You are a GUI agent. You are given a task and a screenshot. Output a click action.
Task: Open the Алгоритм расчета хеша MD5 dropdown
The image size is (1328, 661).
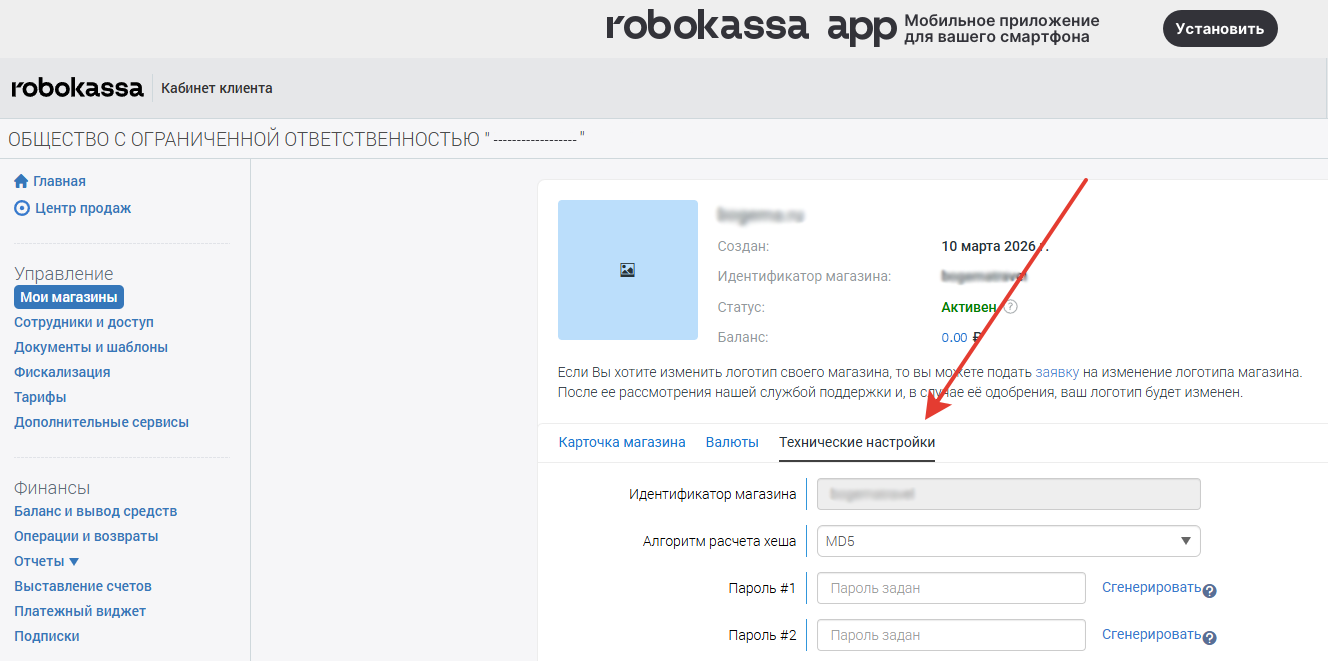click(1009, 541)
